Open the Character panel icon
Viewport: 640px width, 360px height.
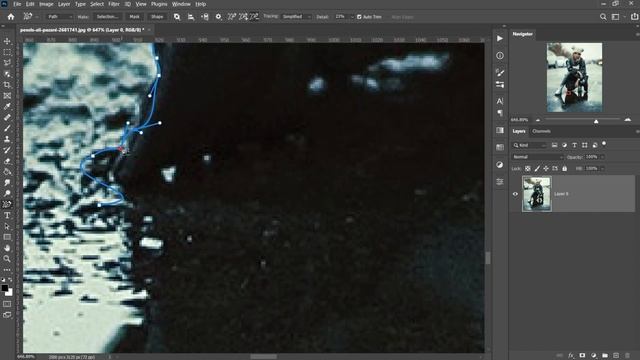500,101
